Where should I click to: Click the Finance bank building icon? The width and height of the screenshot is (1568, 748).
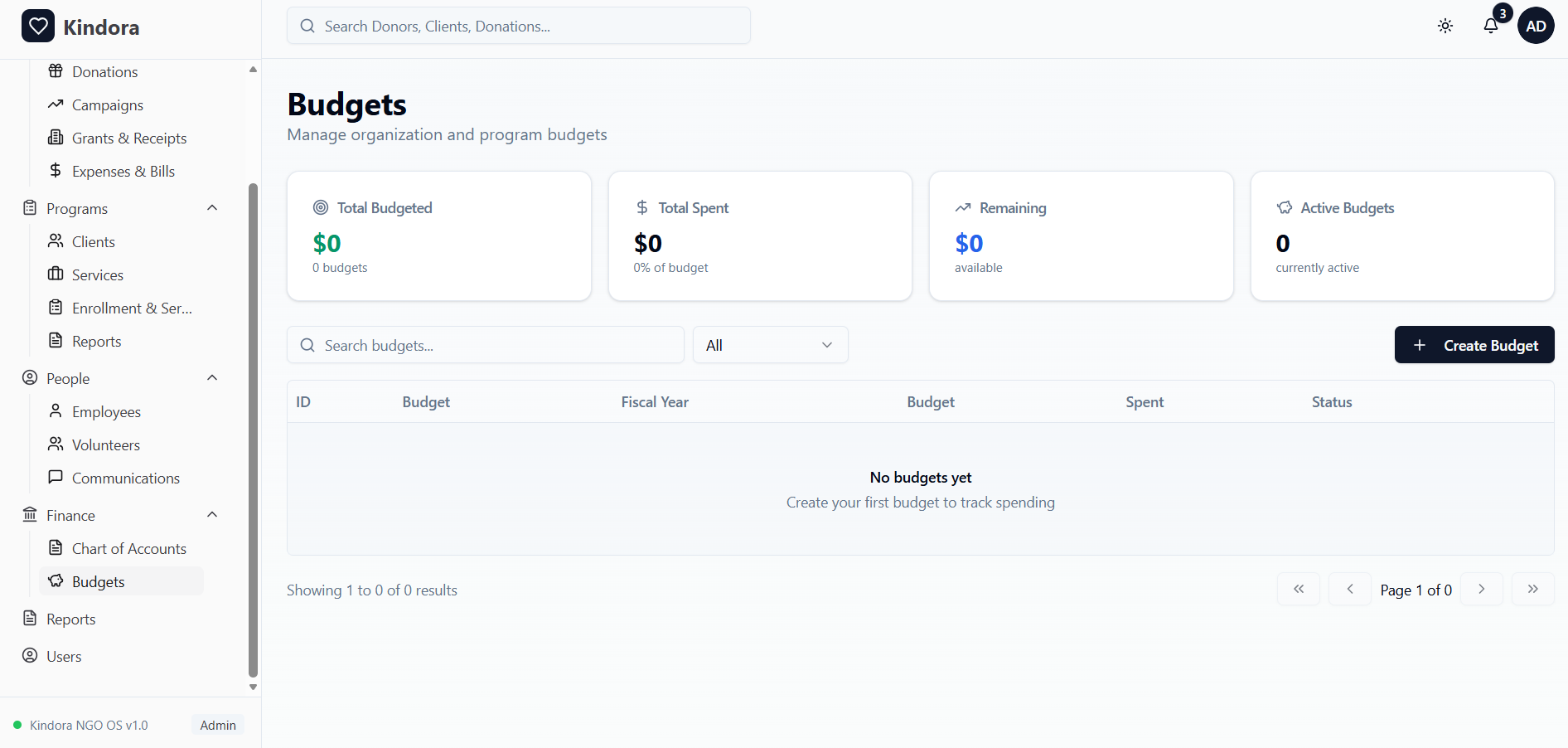pyautogui.click(x=30, y=514)
